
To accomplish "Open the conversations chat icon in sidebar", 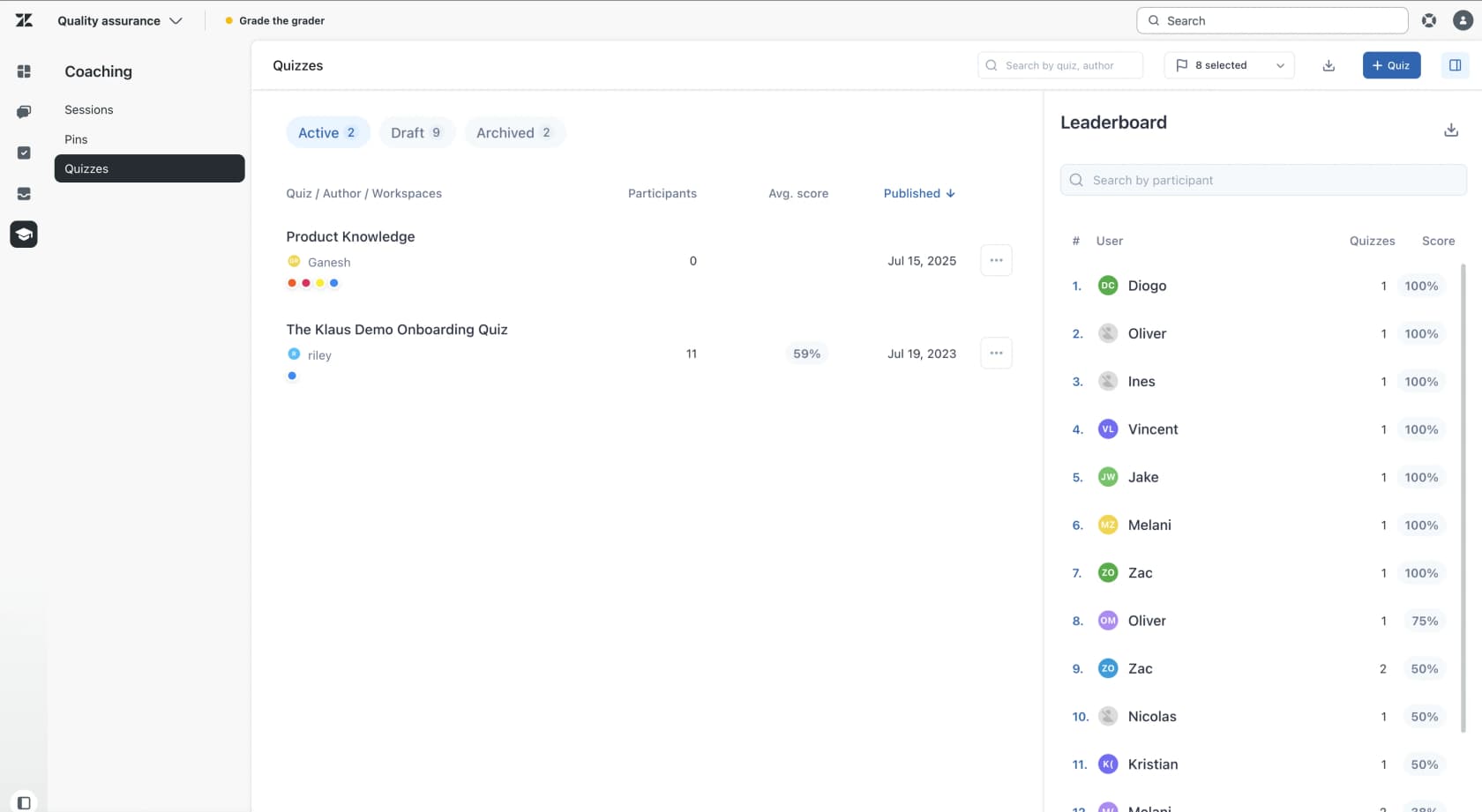I will pos(24,112).
